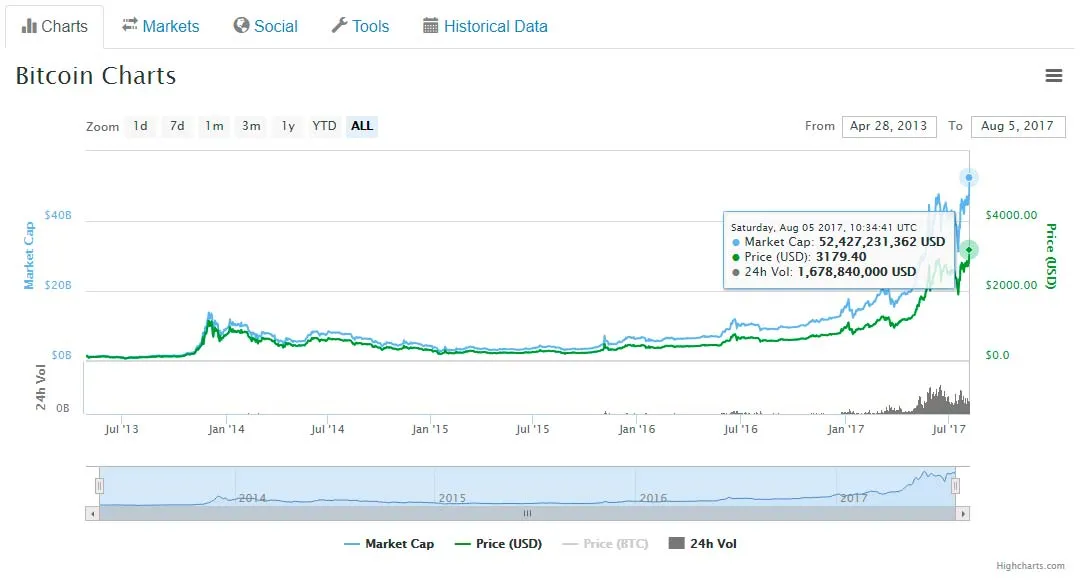
Task: Open the Social tab
Action: [x=265, y=26]
